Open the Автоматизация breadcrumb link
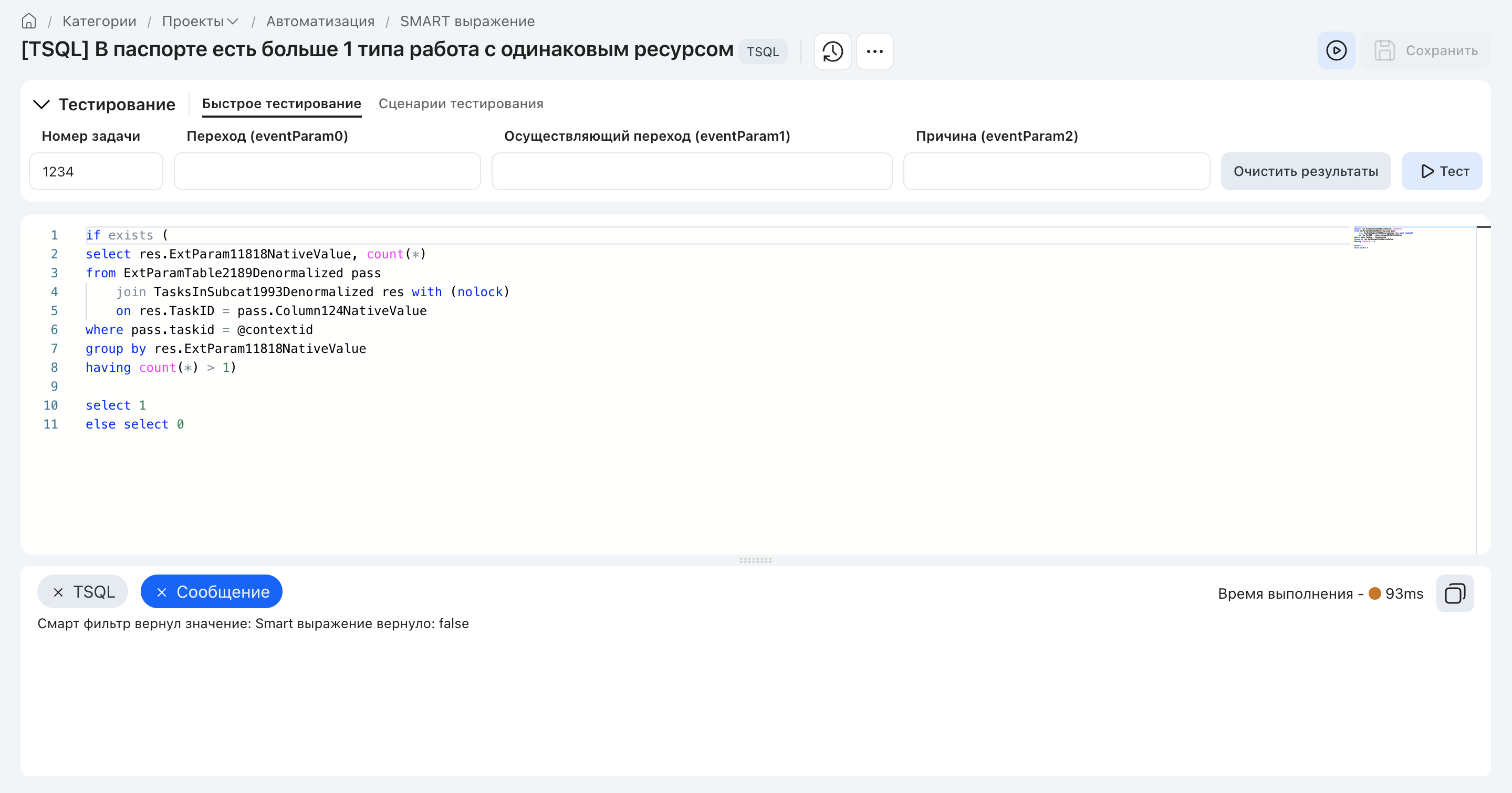This screenshot has width=1512, height=793. pos(320,21)
